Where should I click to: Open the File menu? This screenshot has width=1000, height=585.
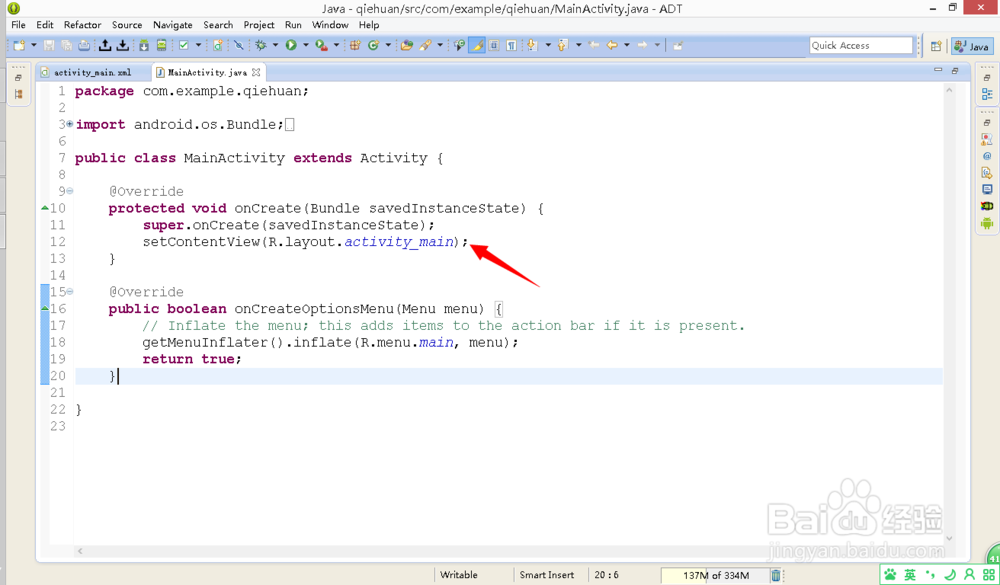[x=18, y=25]
